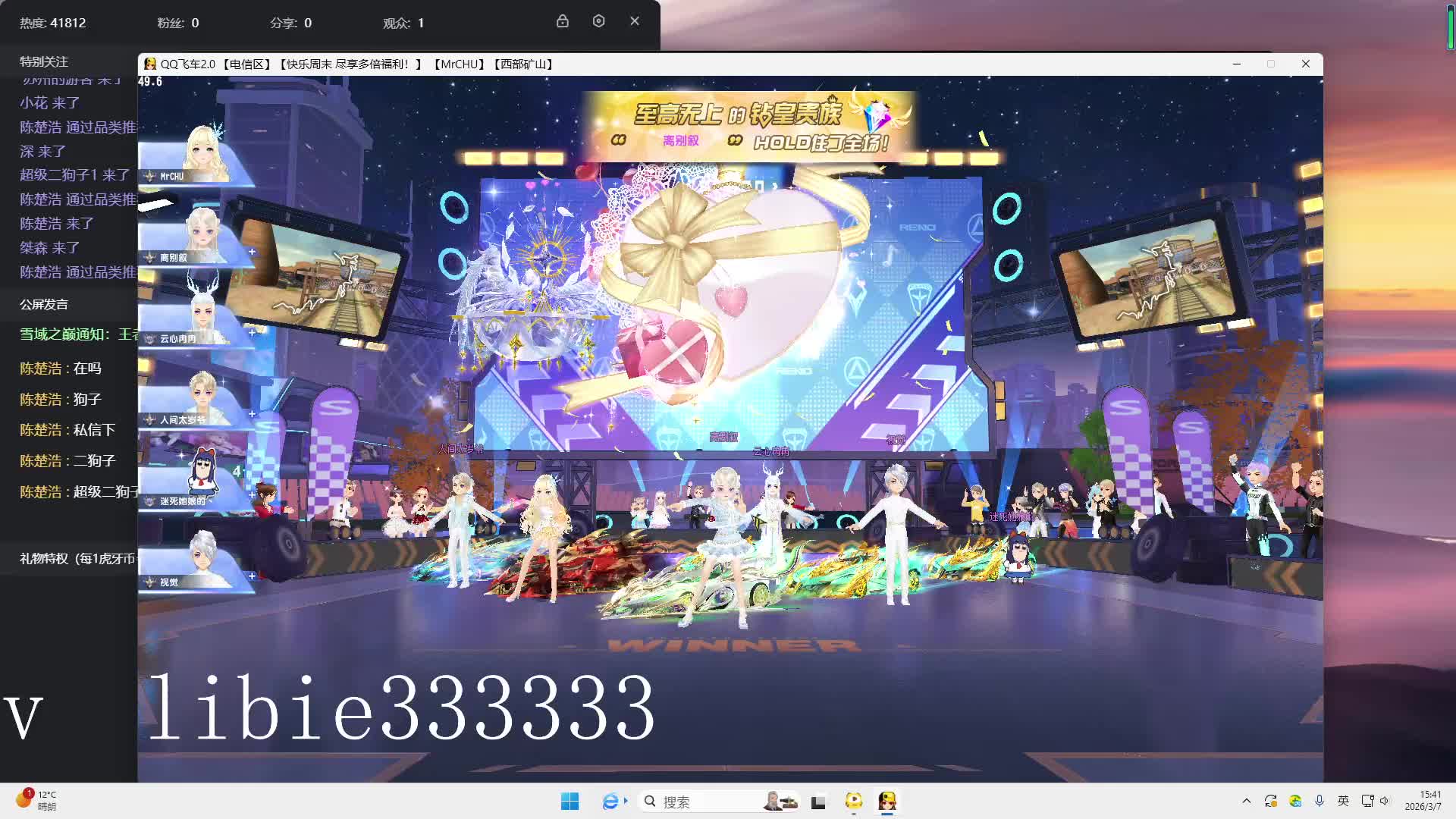Image resolution: width=1456 pixels, height=819 pixels.
Task: Click the lock icon in stream overlay
Action: (x=562, y=21)
